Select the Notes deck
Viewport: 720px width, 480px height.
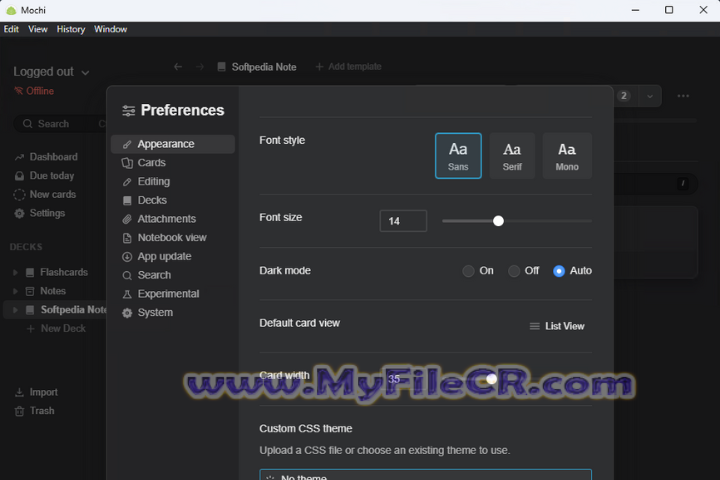tap(53, 291)
